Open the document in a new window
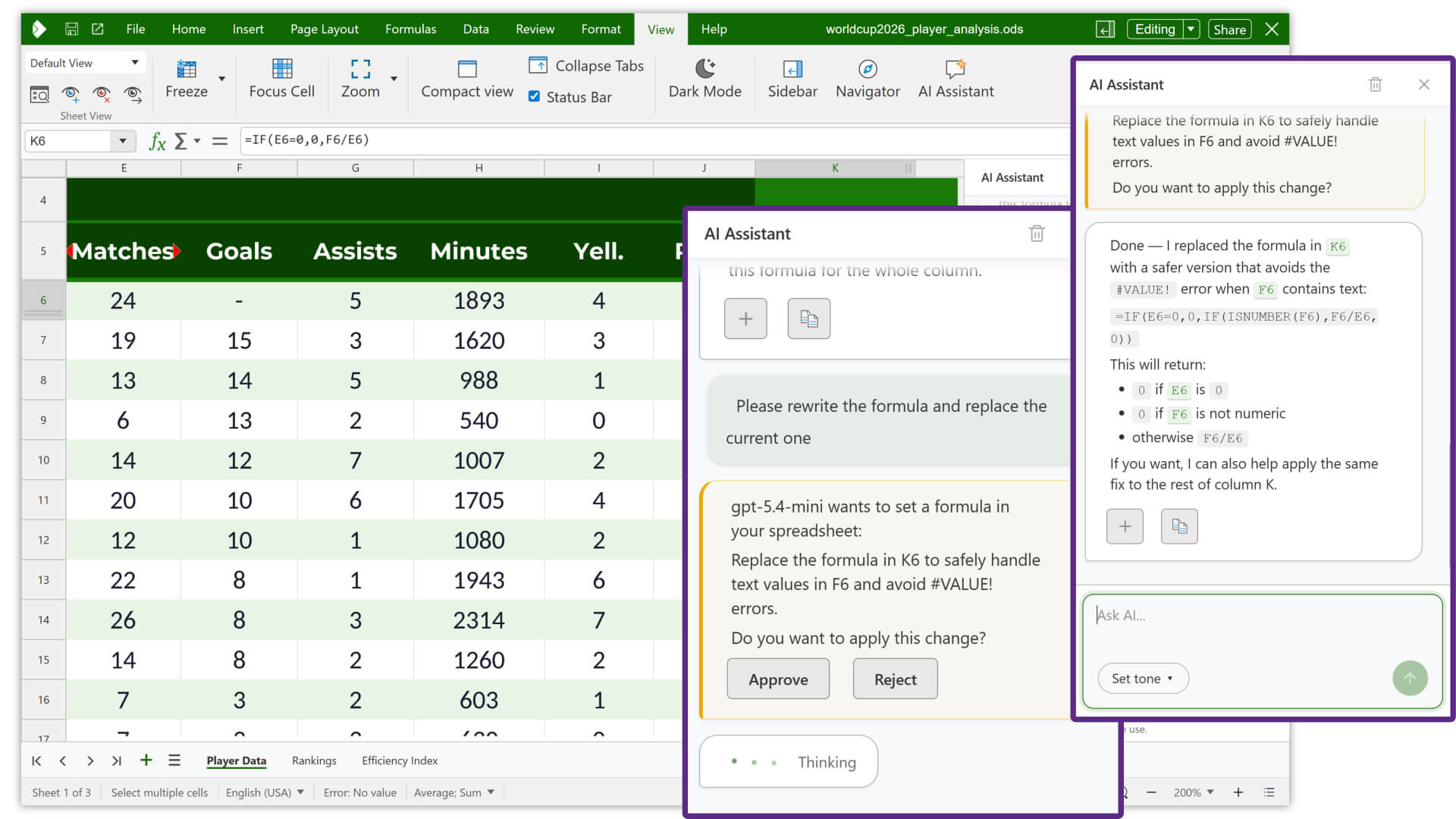Screen dimensions: 1456x819 pyautogui.click(x=98, y=29)
